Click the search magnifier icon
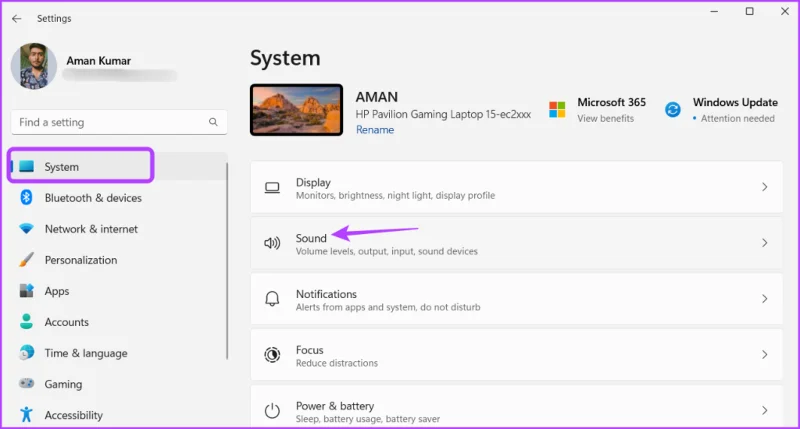The width and height of the screenshot is (800, 429). 213,122
